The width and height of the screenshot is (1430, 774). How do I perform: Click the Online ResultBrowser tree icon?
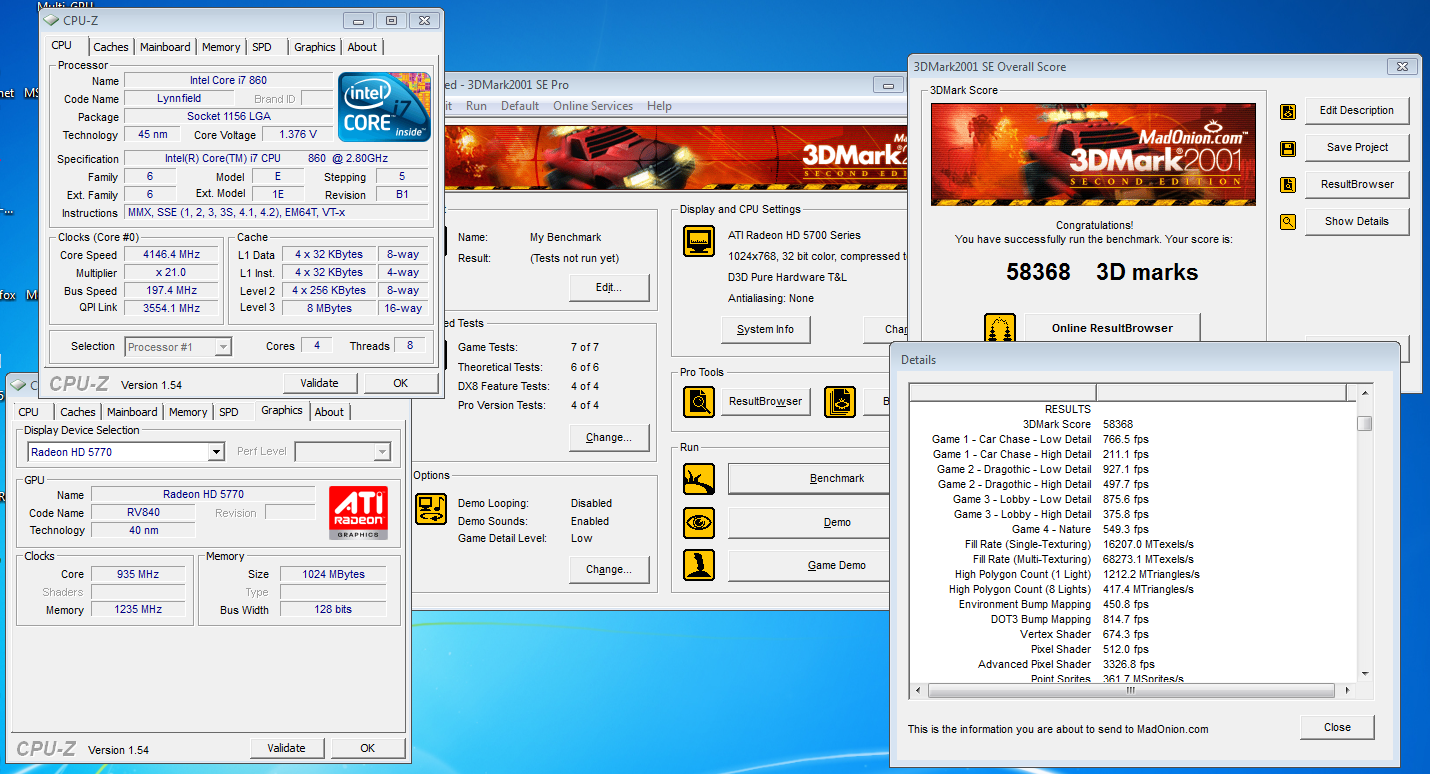(999, 328)
